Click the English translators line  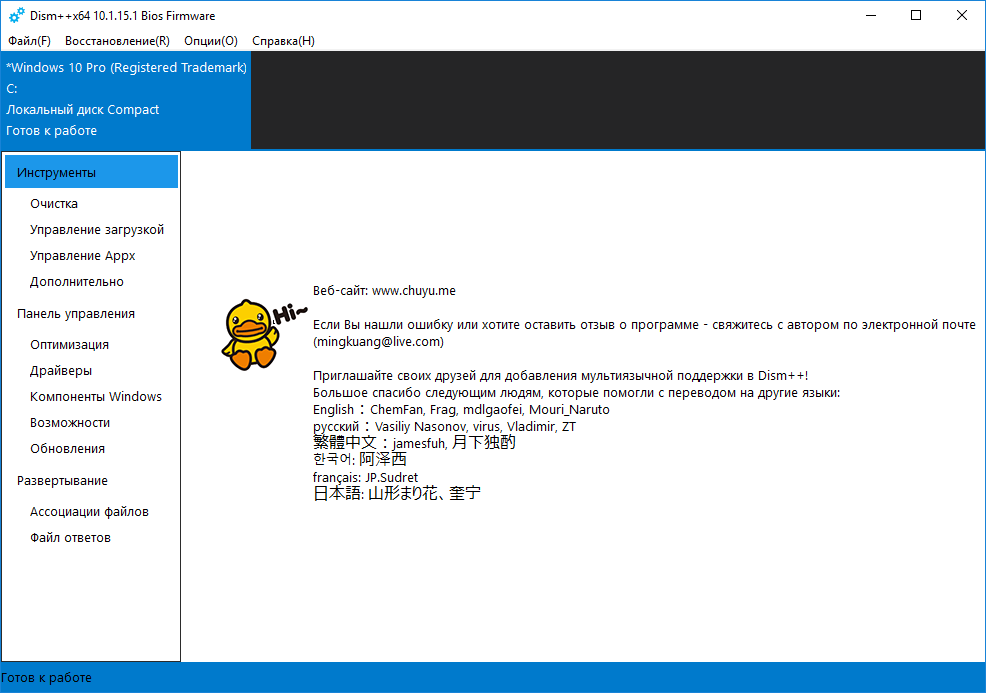[x=461, y=409]
